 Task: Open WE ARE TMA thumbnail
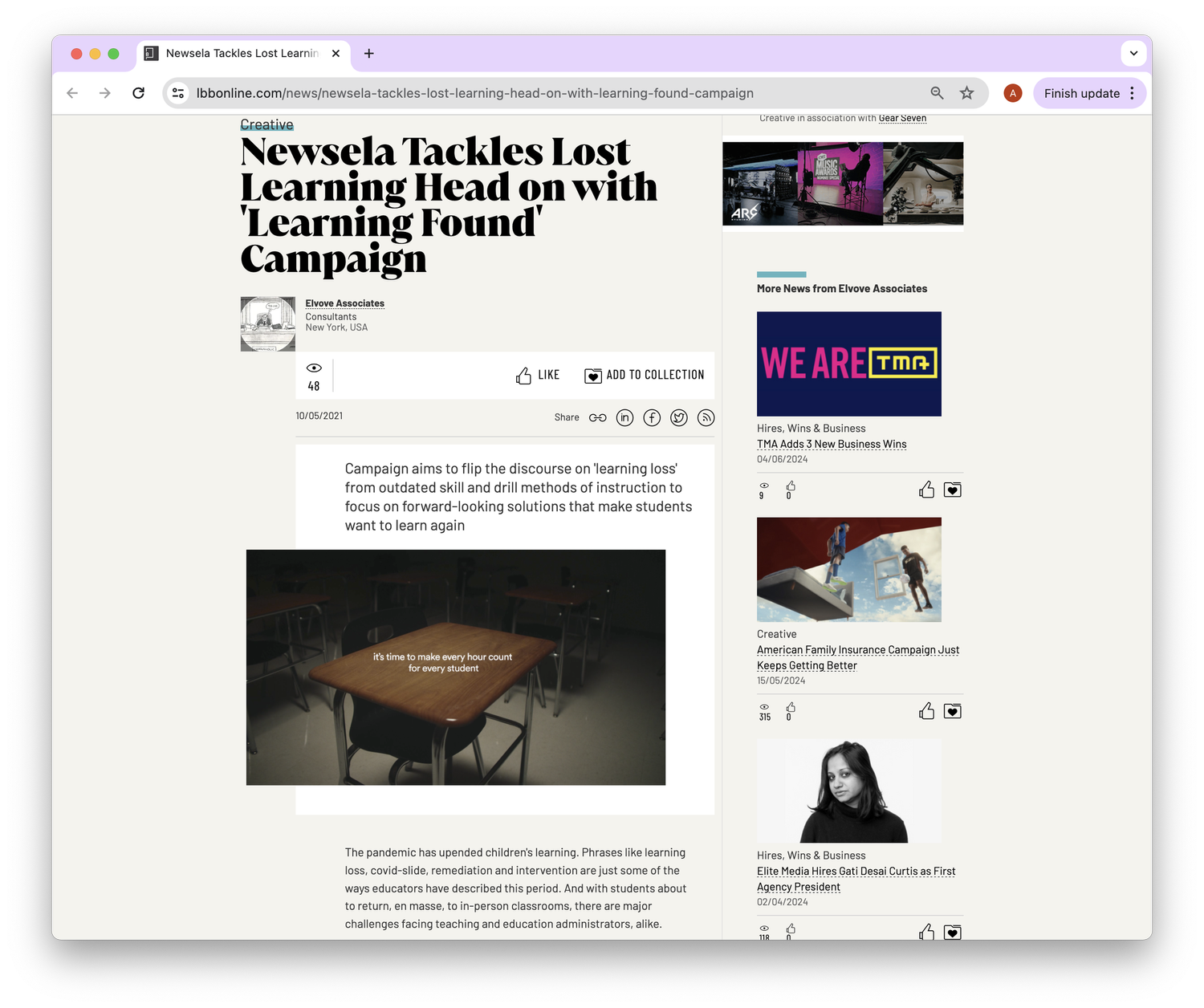pos(849,364)
